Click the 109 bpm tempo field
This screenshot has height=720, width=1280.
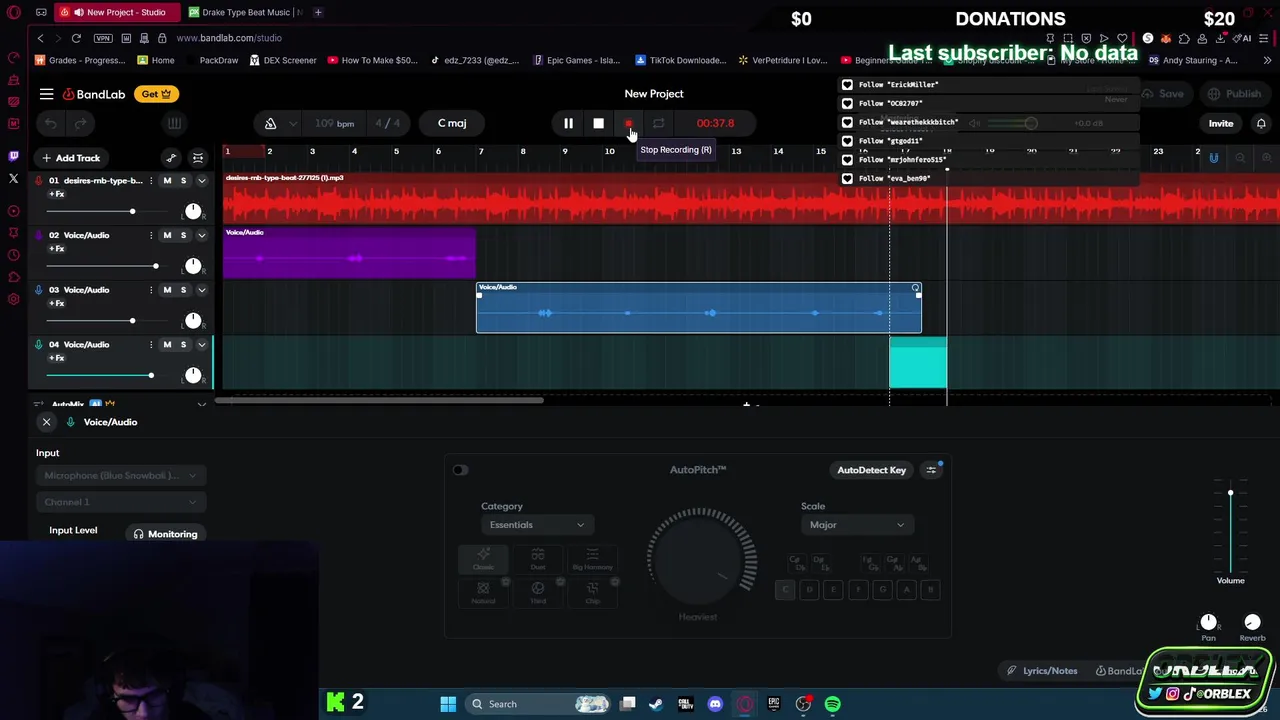click(334, 123)
